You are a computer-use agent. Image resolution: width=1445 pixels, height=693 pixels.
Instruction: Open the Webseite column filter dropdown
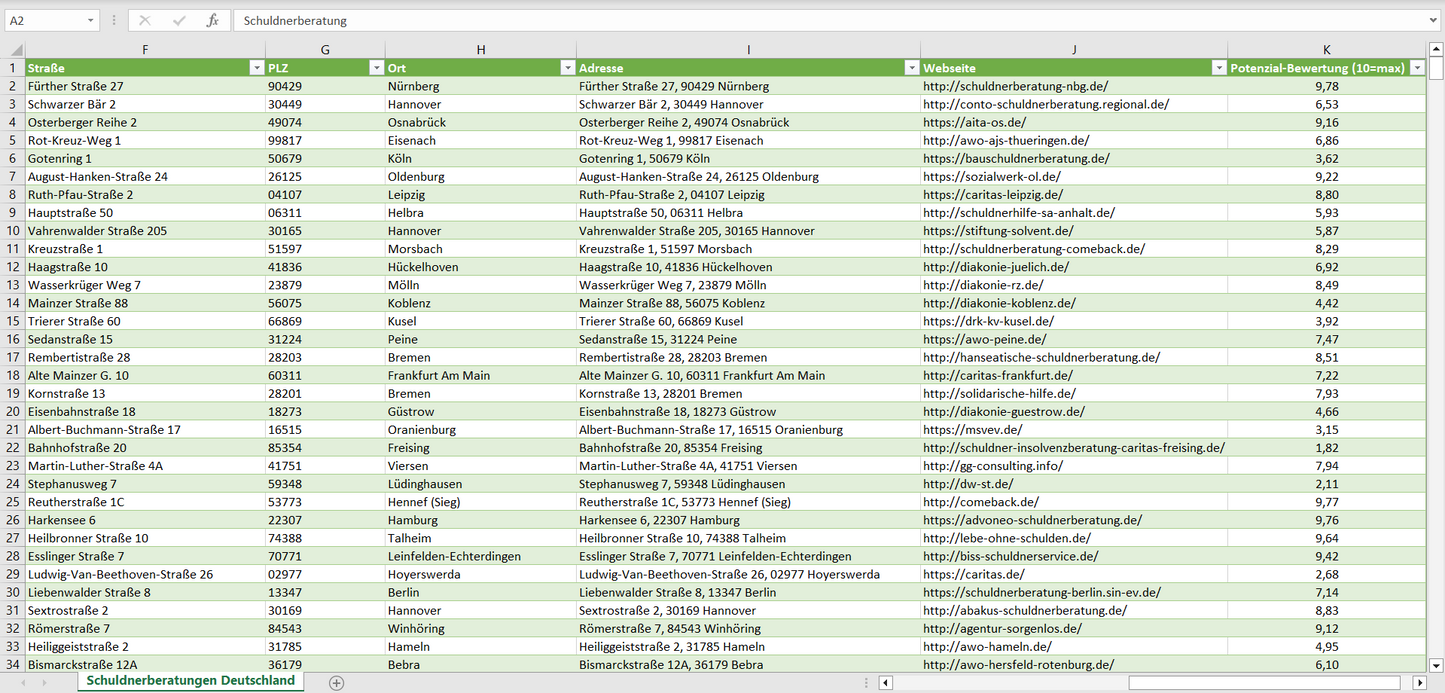tap(1218, 68)
